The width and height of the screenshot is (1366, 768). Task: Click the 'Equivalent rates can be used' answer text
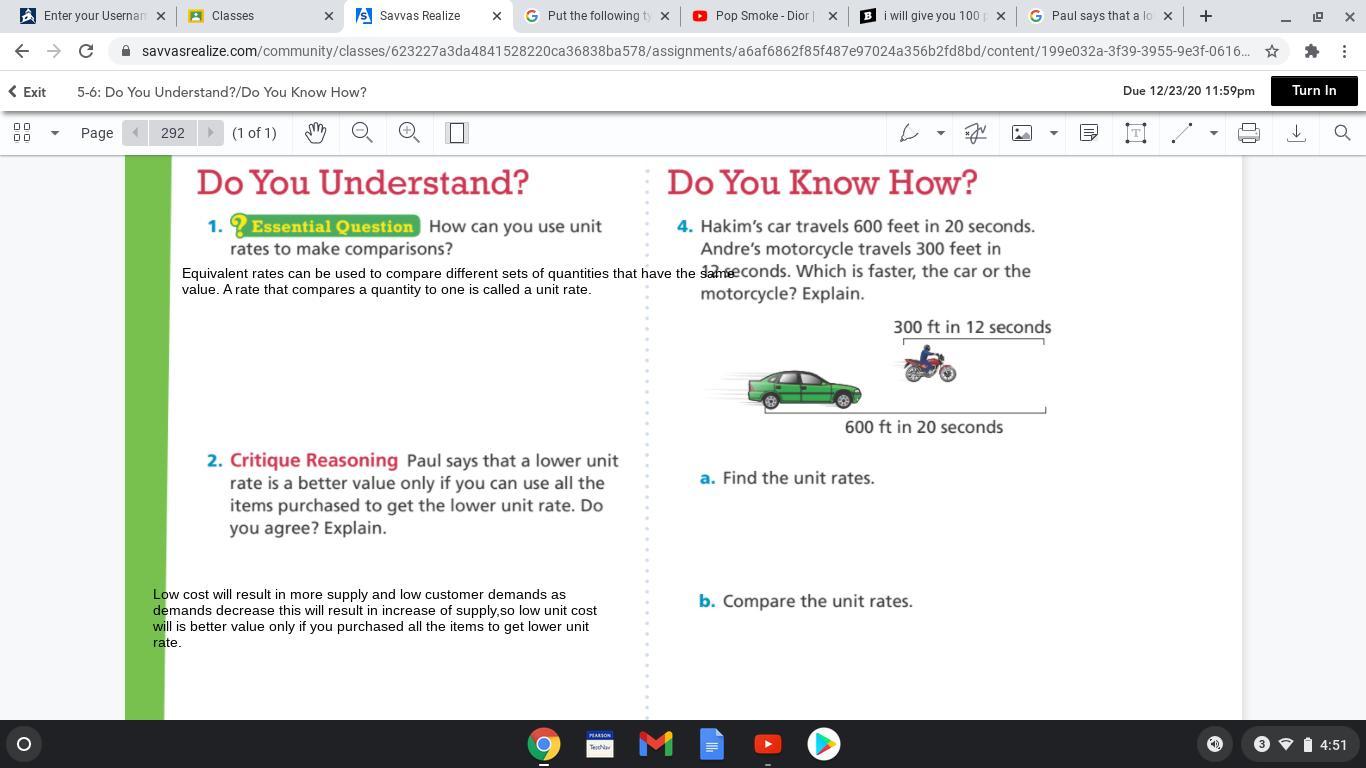pos(458,281)
